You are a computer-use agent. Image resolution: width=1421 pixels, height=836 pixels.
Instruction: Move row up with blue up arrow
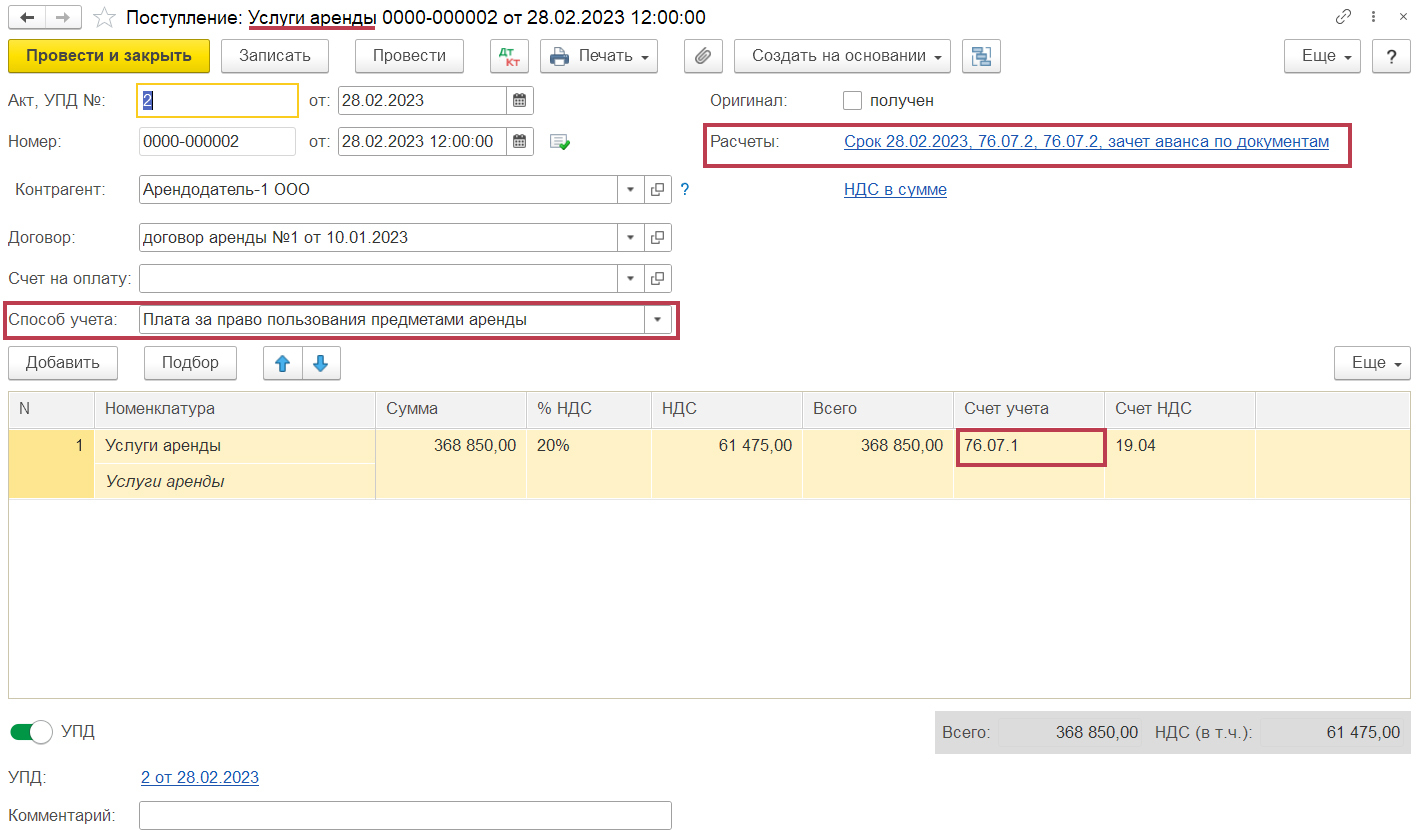[x=282, y=363]
